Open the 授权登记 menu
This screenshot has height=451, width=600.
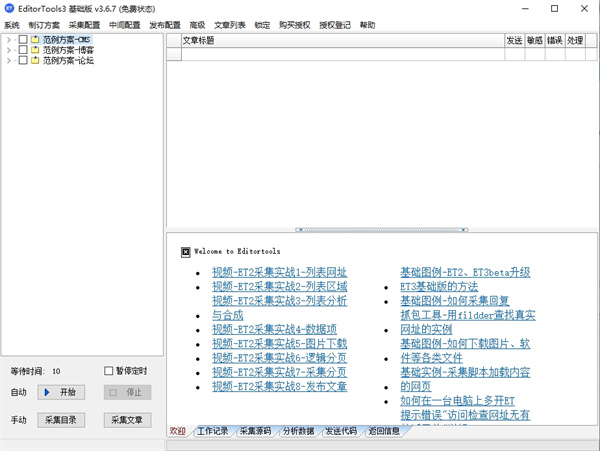click(335, 25)
